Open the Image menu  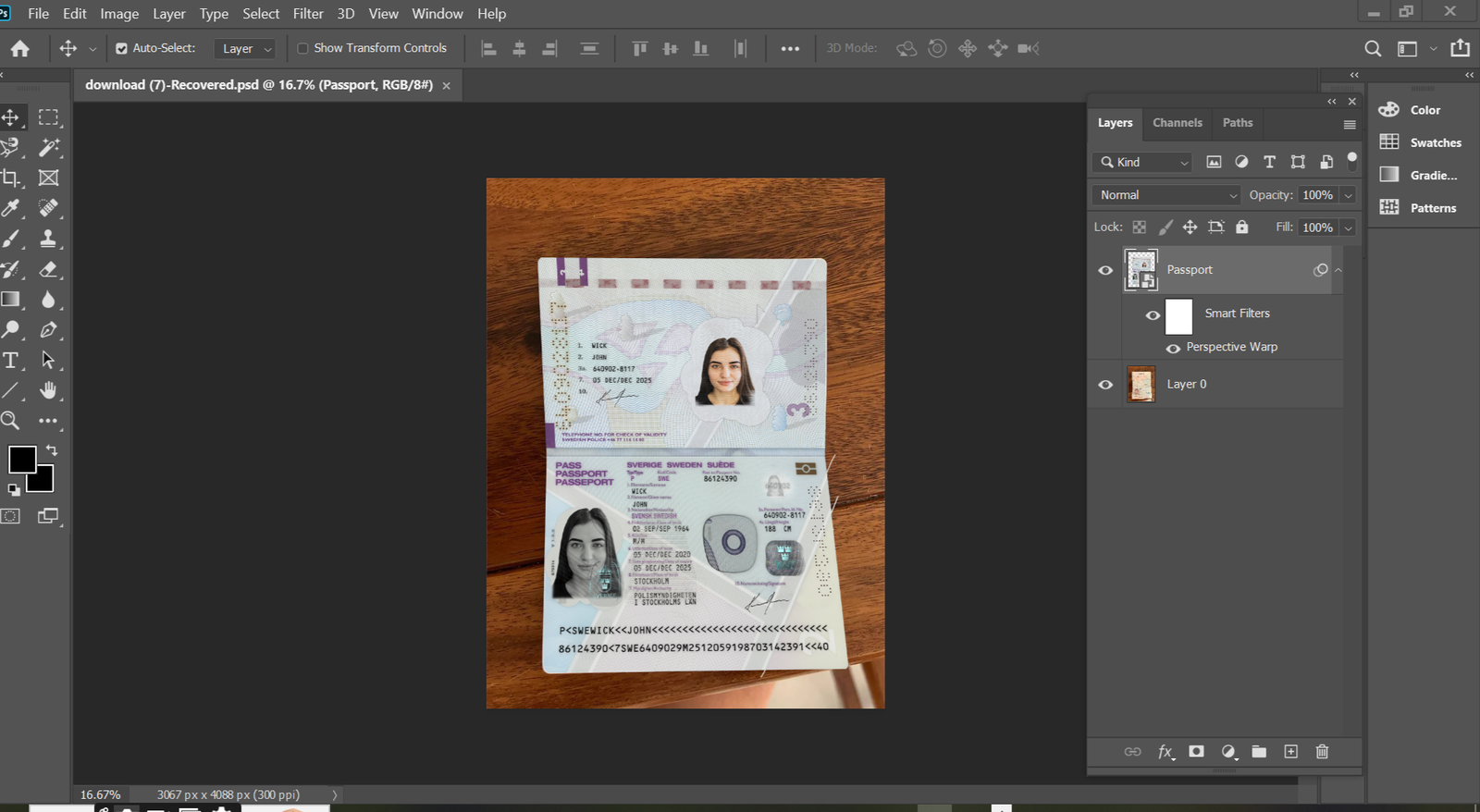click(119, 14)
